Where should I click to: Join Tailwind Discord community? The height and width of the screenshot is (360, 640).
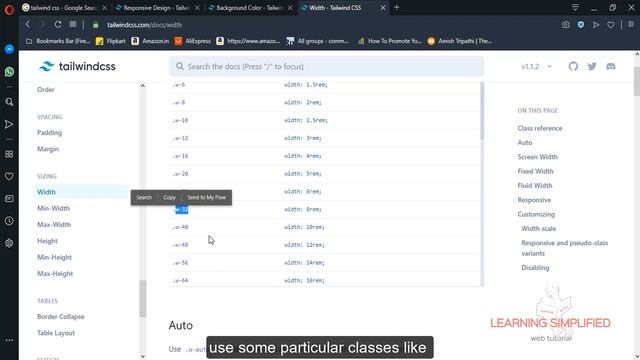tap(611, 67)
